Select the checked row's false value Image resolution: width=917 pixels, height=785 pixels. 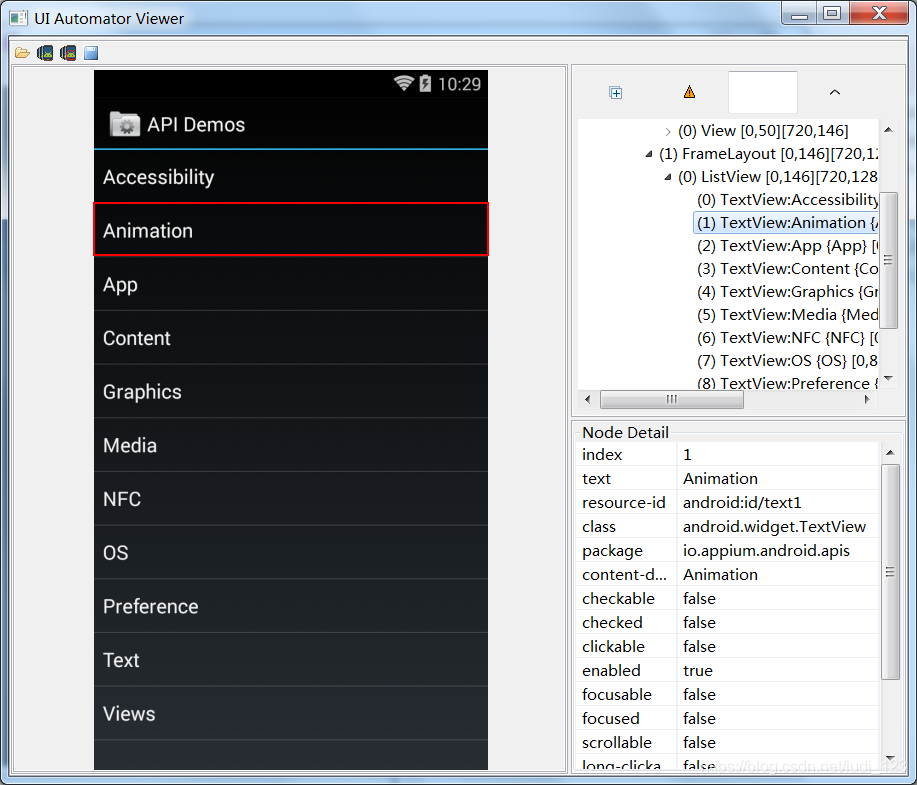coord(777,622)
